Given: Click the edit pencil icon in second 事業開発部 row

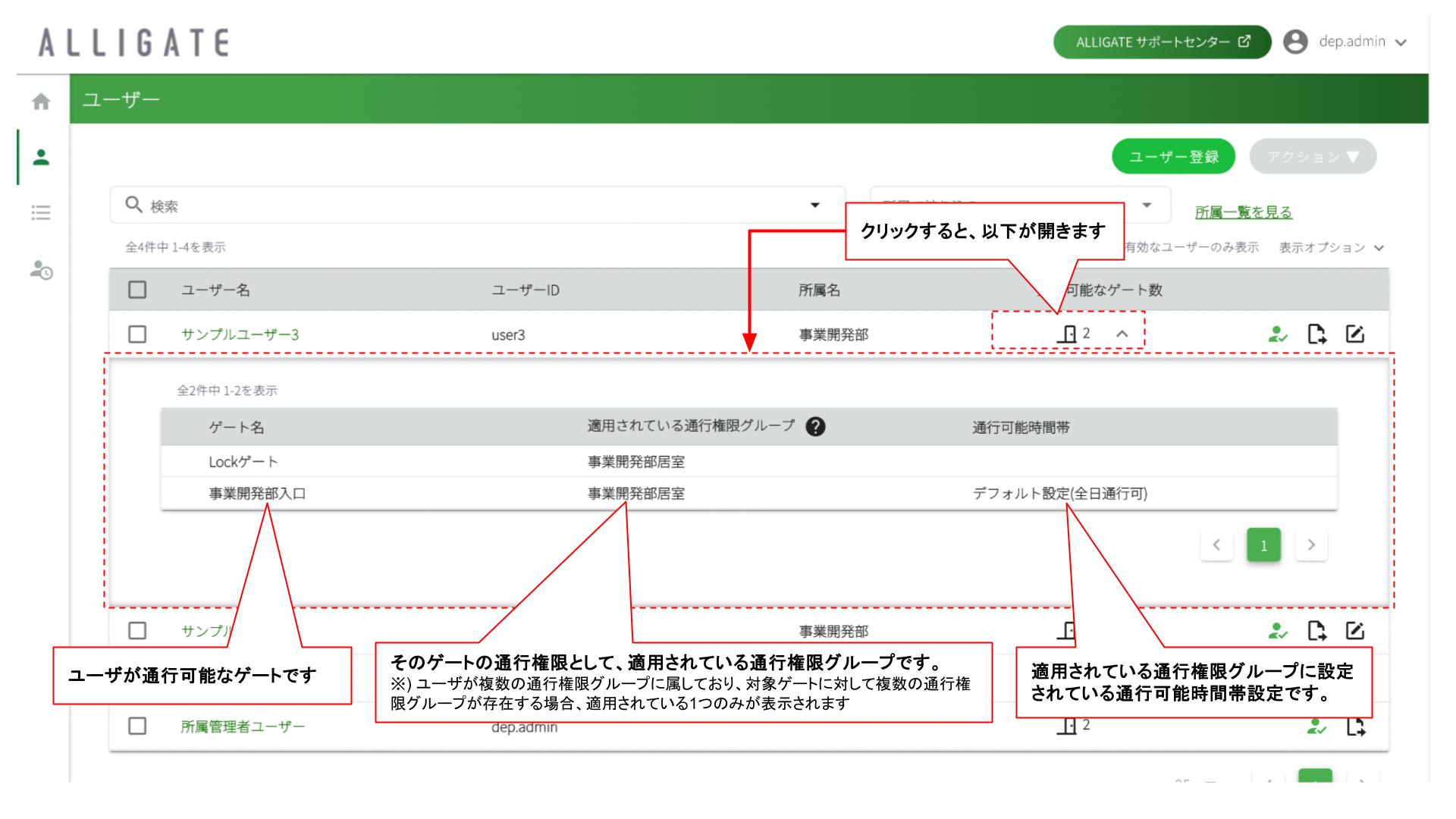Looking at the screenshot, I should (1355, 630).
